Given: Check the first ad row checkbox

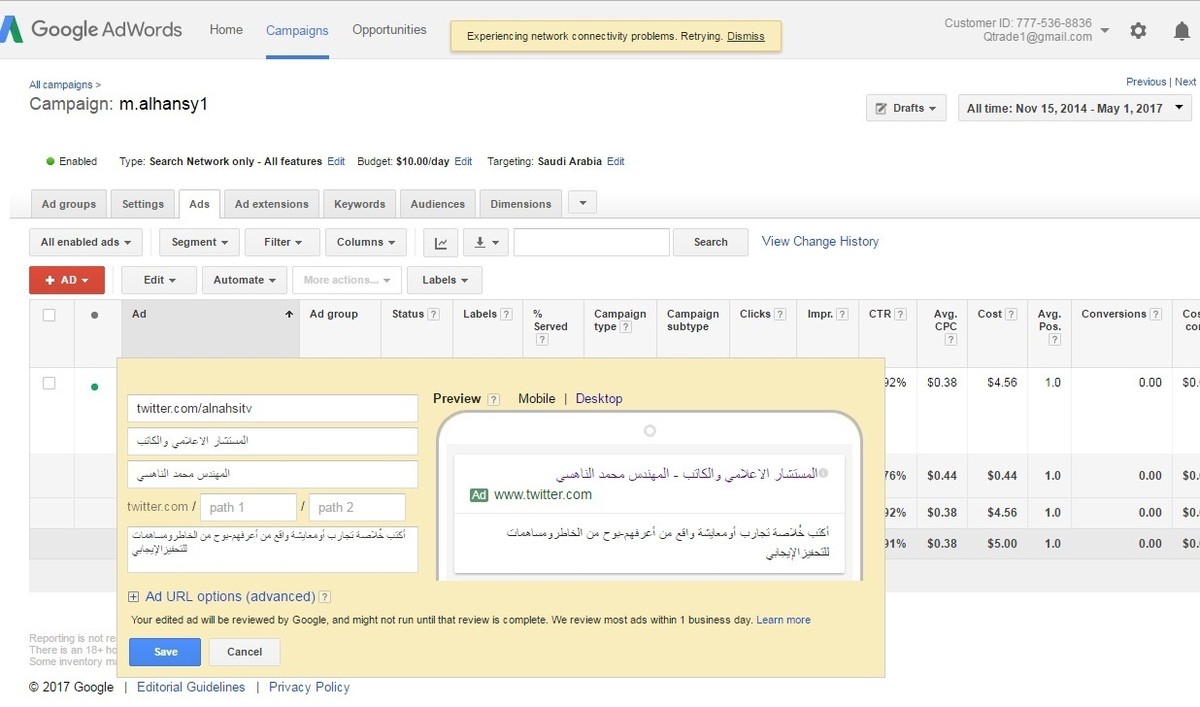Looking at the screenshot, I should click(49, 383).
